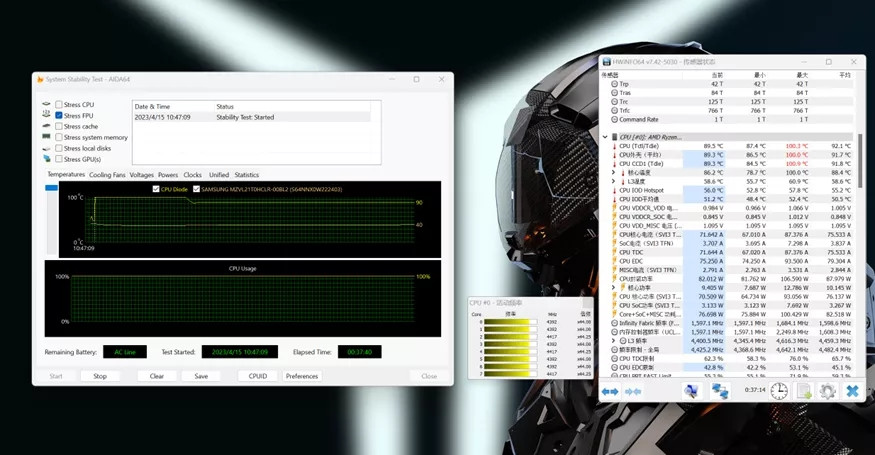The image size is (875, 455).
Task: Close sensors with blue X icon
Action: (852, 391)
